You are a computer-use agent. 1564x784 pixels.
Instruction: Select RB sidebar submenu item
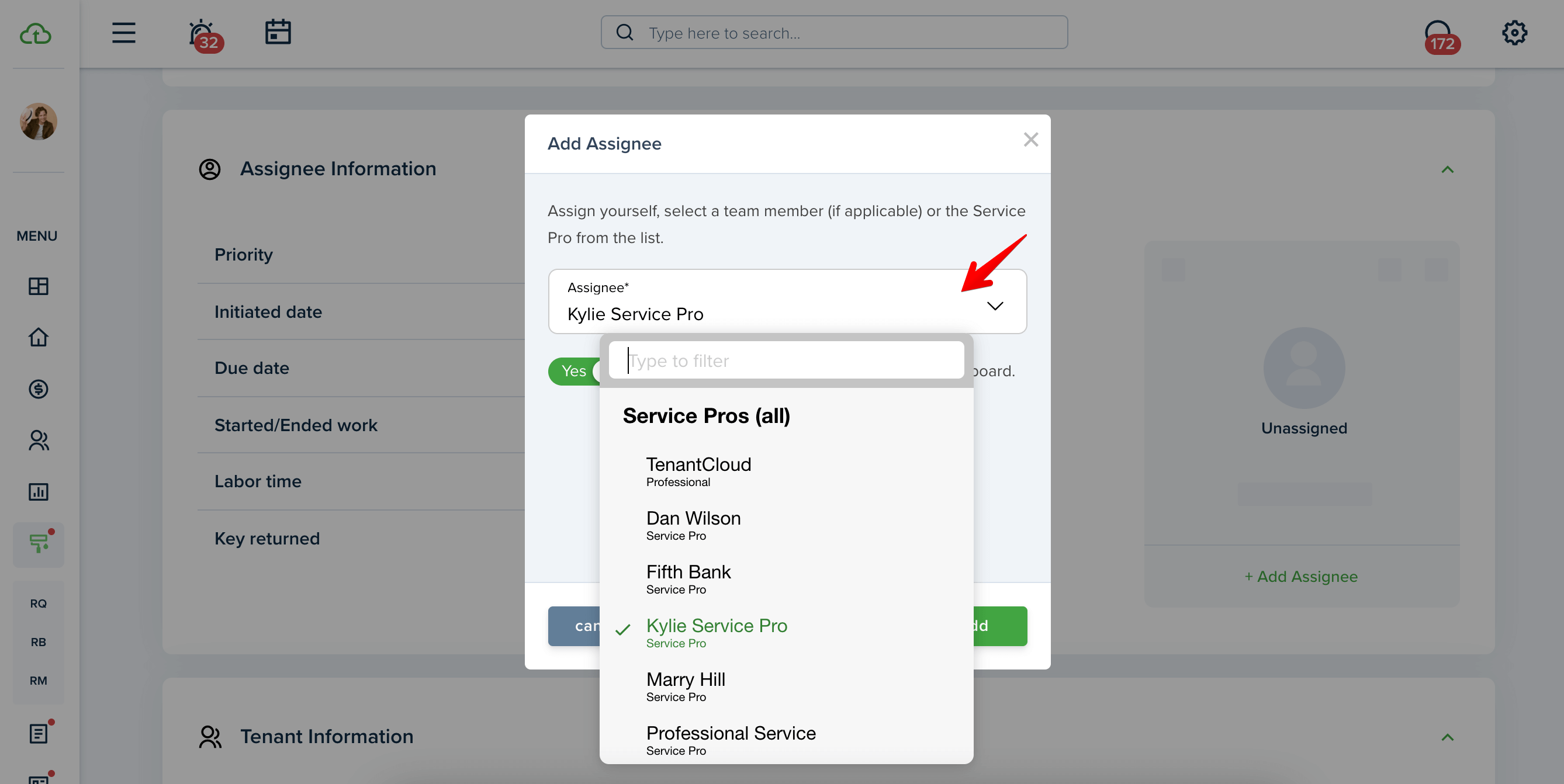point(38,642)
